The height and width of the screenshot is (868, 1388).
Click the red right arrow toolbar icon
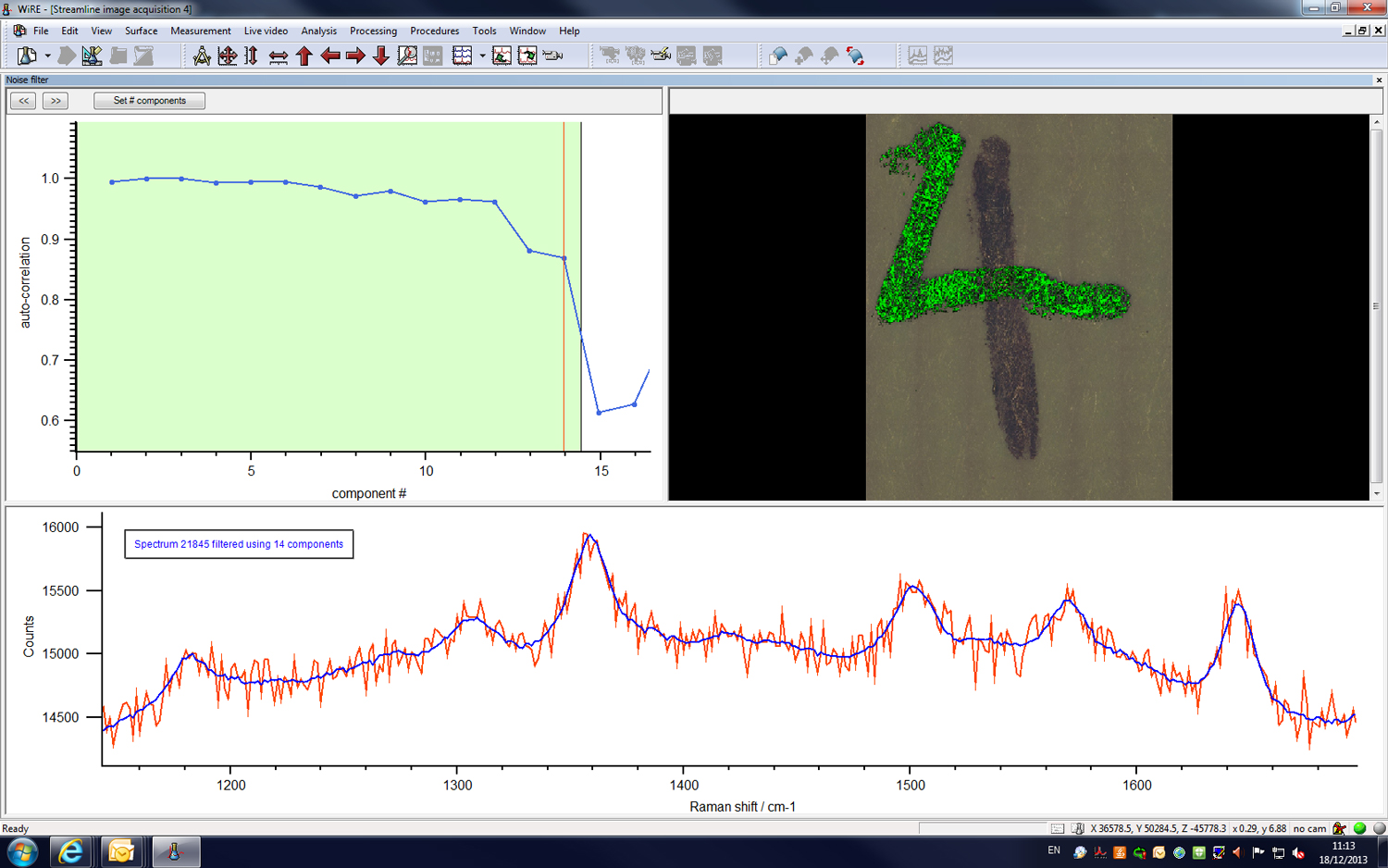pyautogui.click(x=355, y=56)
